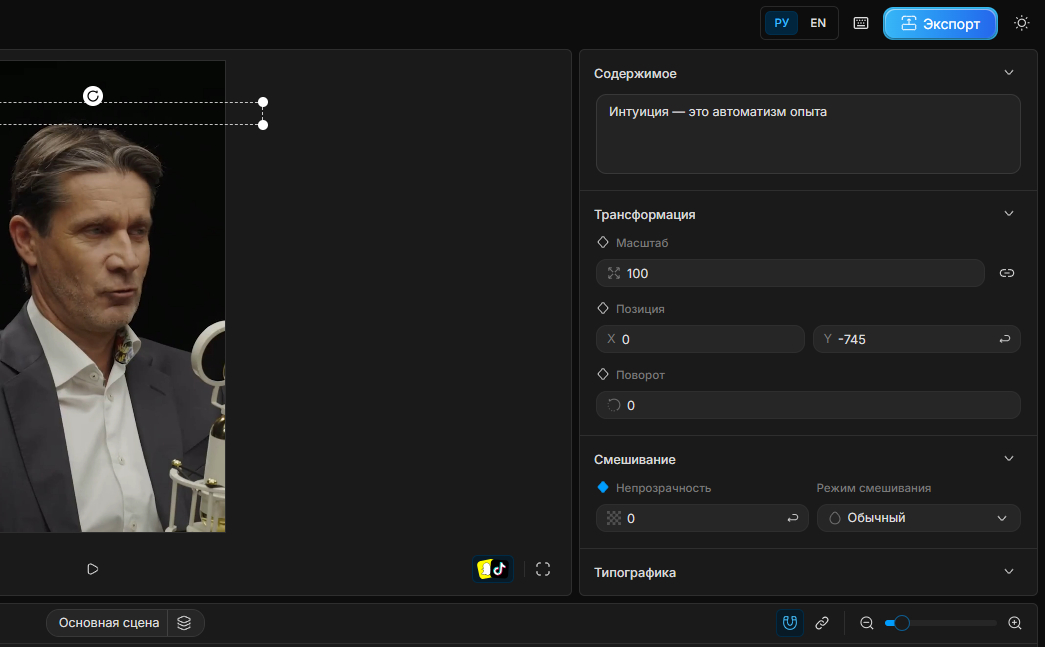Click the Экспорт button
This screenshot has height=647, width=1045.
[940, 24]
